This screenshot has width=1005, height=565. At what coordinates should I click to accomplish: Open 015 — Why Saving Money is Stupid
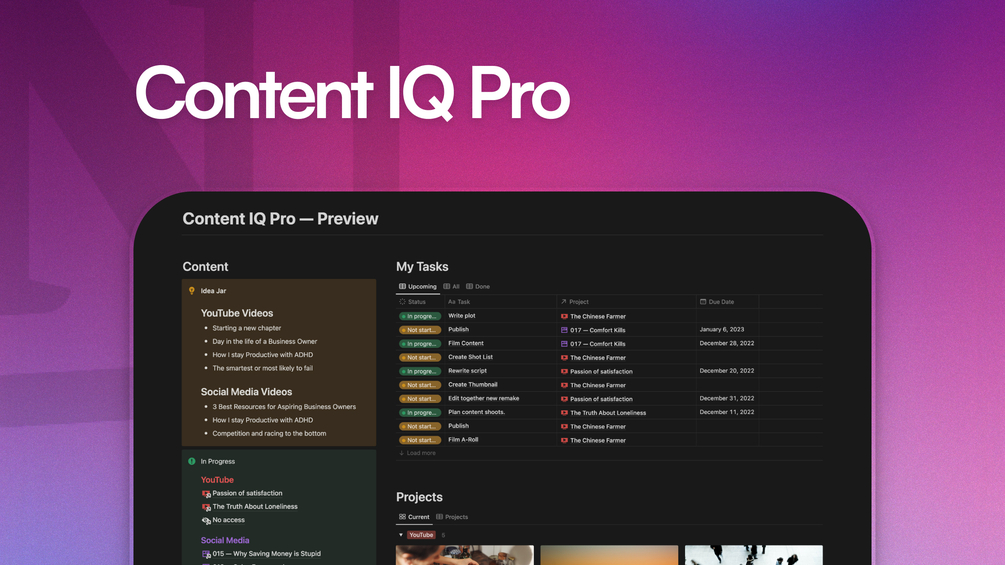[x=266, y=554]
